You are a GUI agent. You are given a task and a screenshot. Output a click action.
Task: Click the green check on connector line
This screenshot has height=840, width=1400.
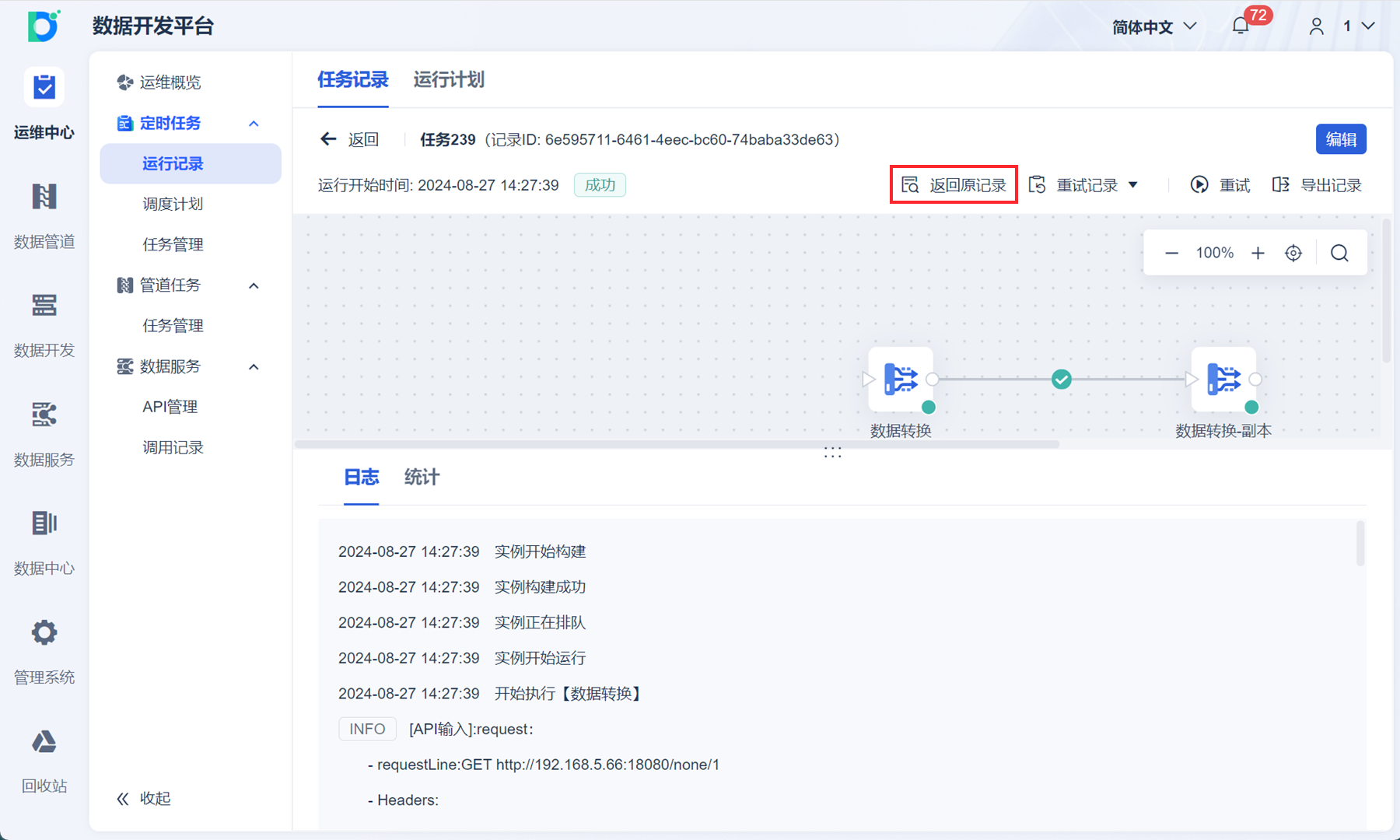click(x=1062, y=380)
